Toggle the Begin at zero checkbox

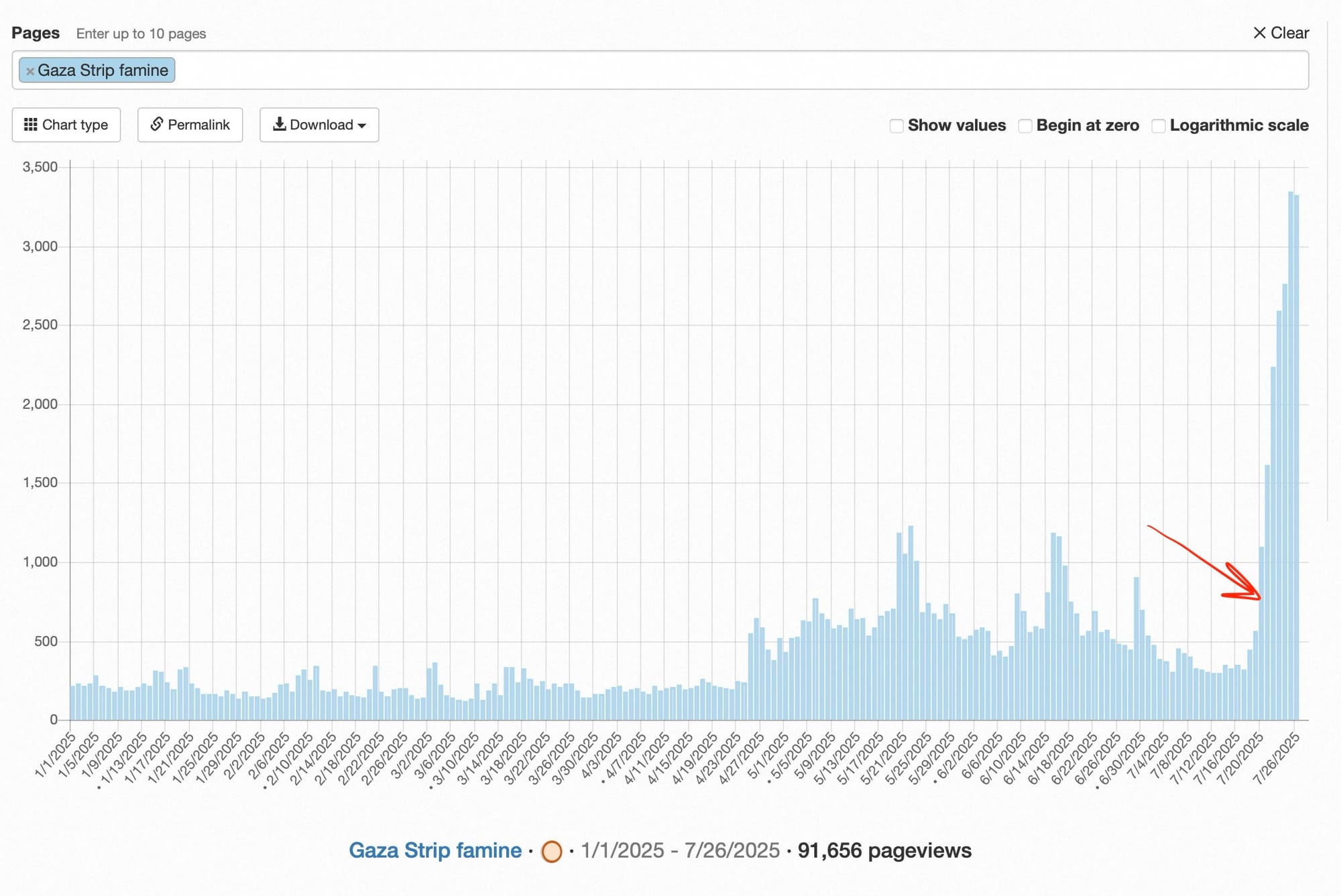pos(1025,126)
